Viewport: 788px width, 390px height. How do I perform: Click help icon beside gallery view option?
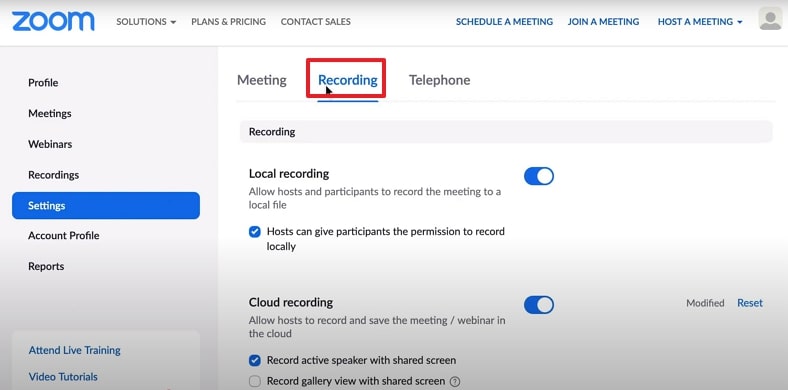(455, 381)
